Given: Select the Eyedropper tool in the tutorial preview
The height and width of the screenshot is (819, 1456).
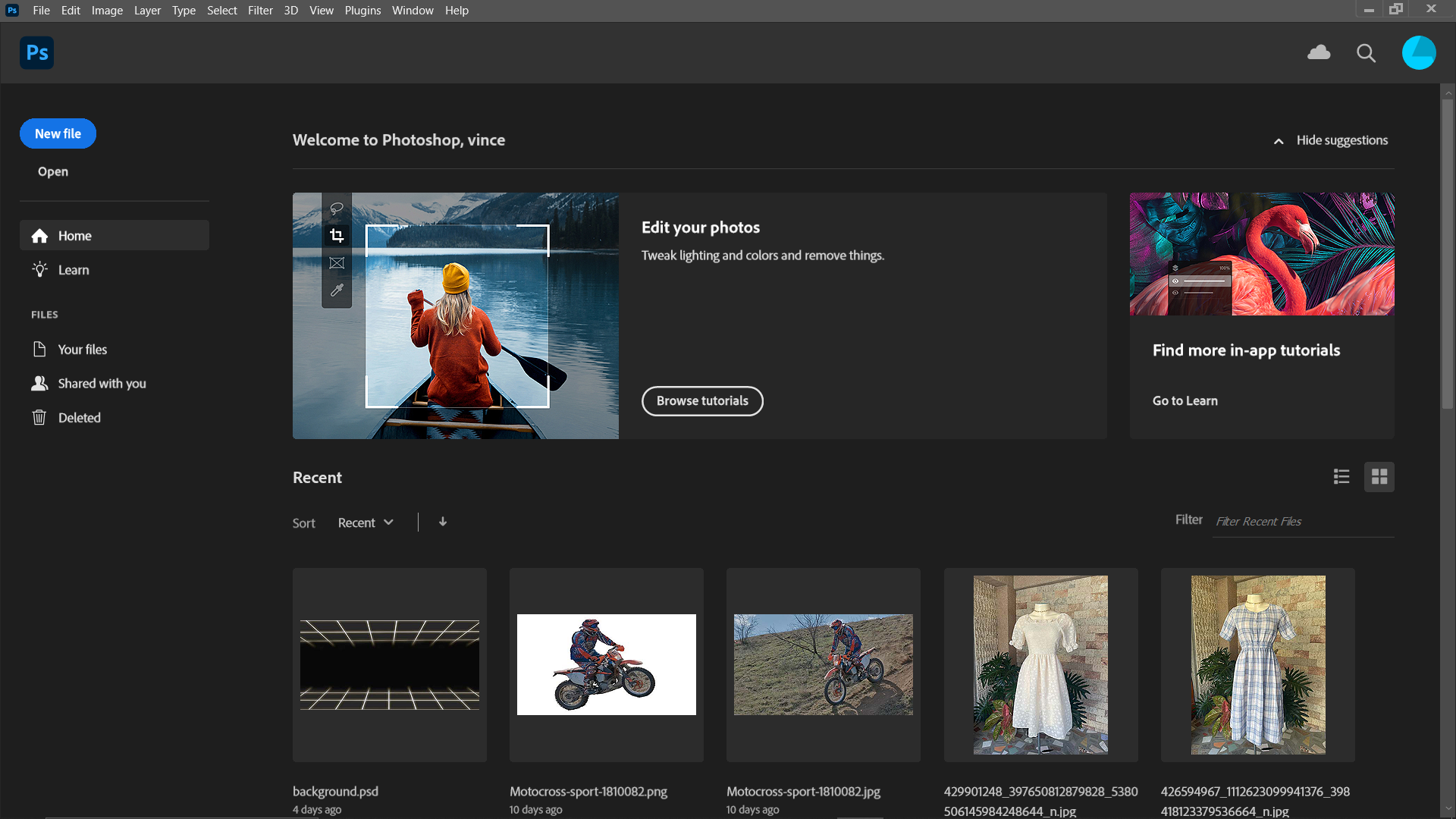Looking at the screenshot, I should (x=337, y=290).
